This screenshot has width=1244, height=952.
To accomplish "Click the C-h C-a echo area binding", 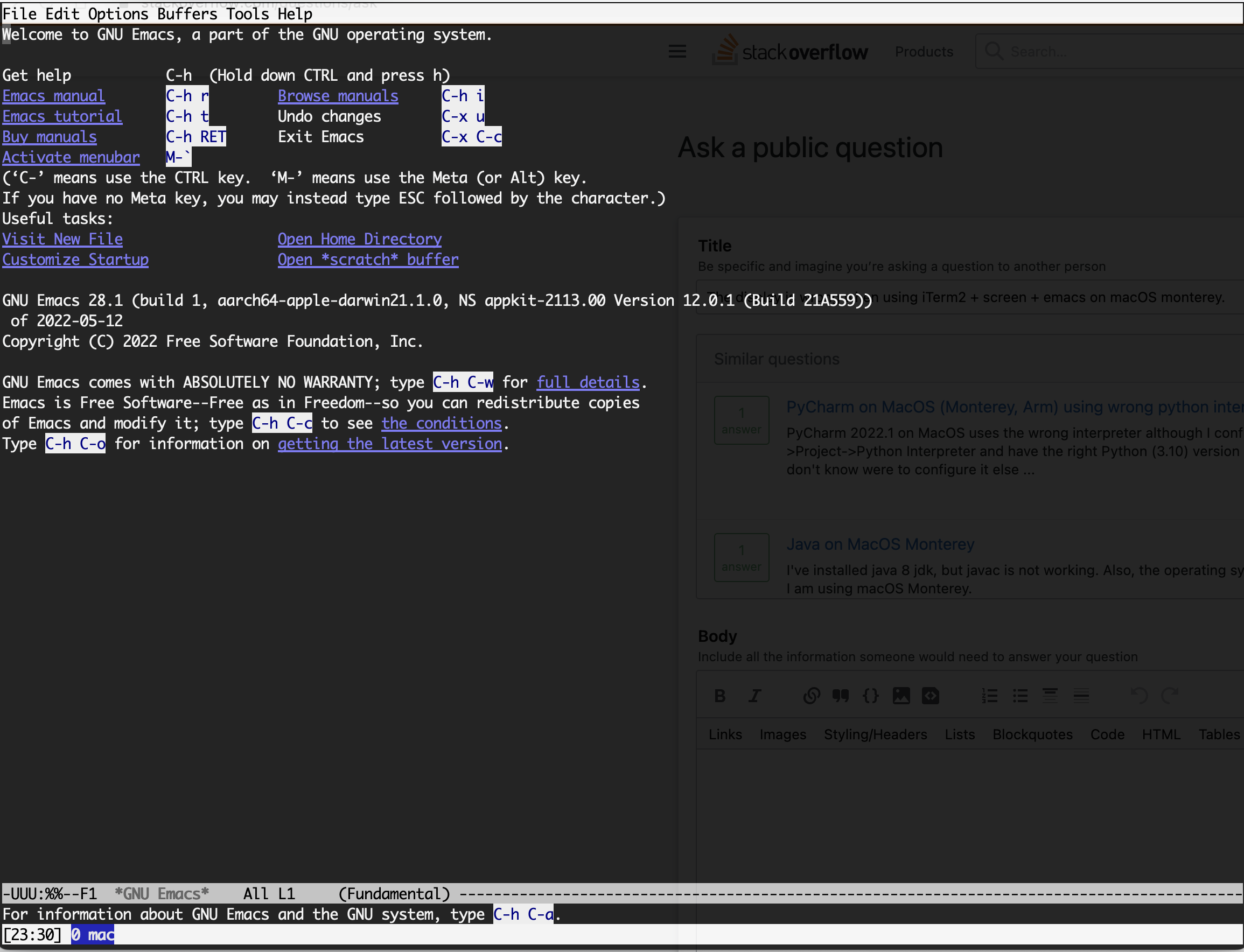I will click(523, 914).
